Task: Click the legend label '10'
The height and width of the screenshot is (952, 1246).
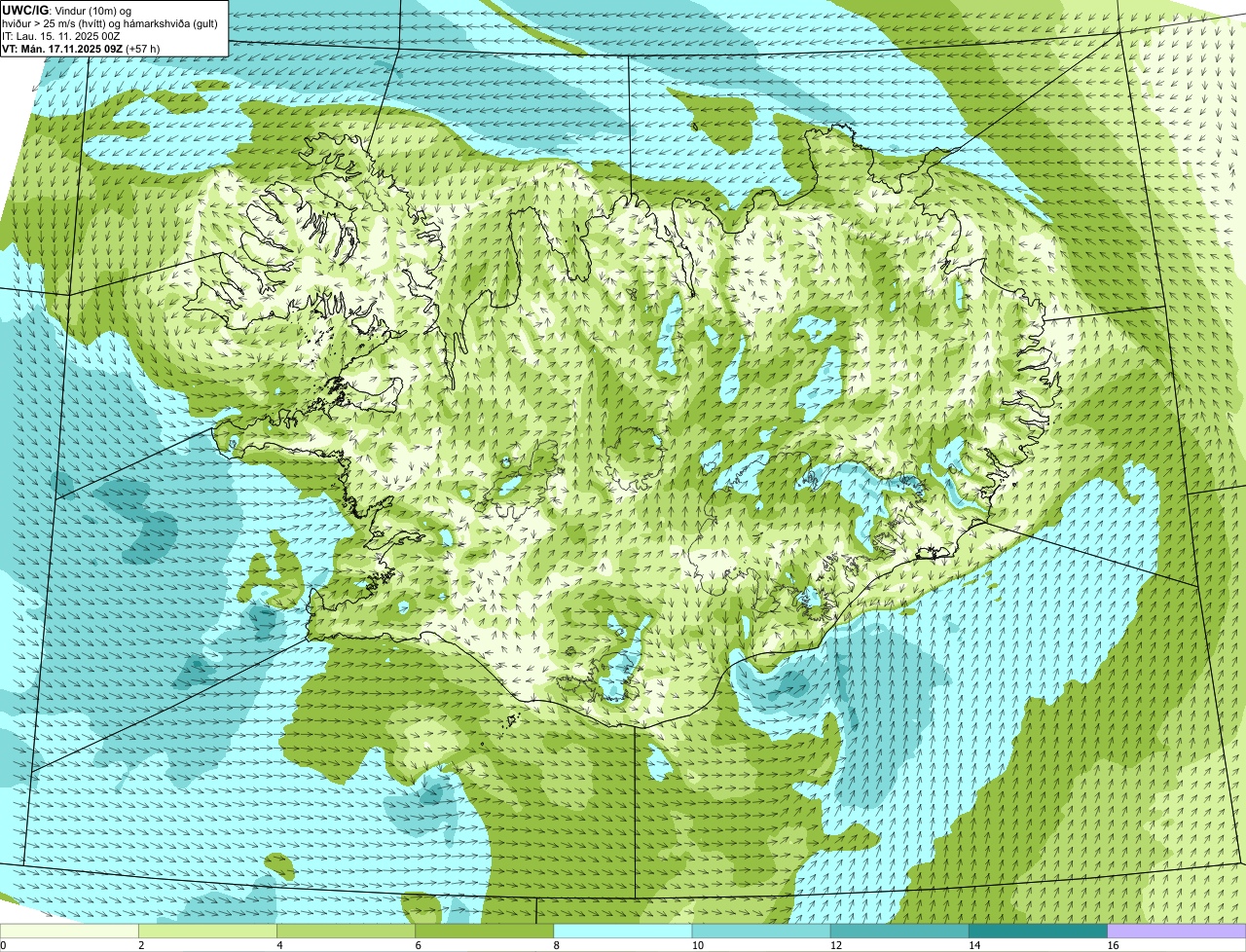Action: (697, 945)
